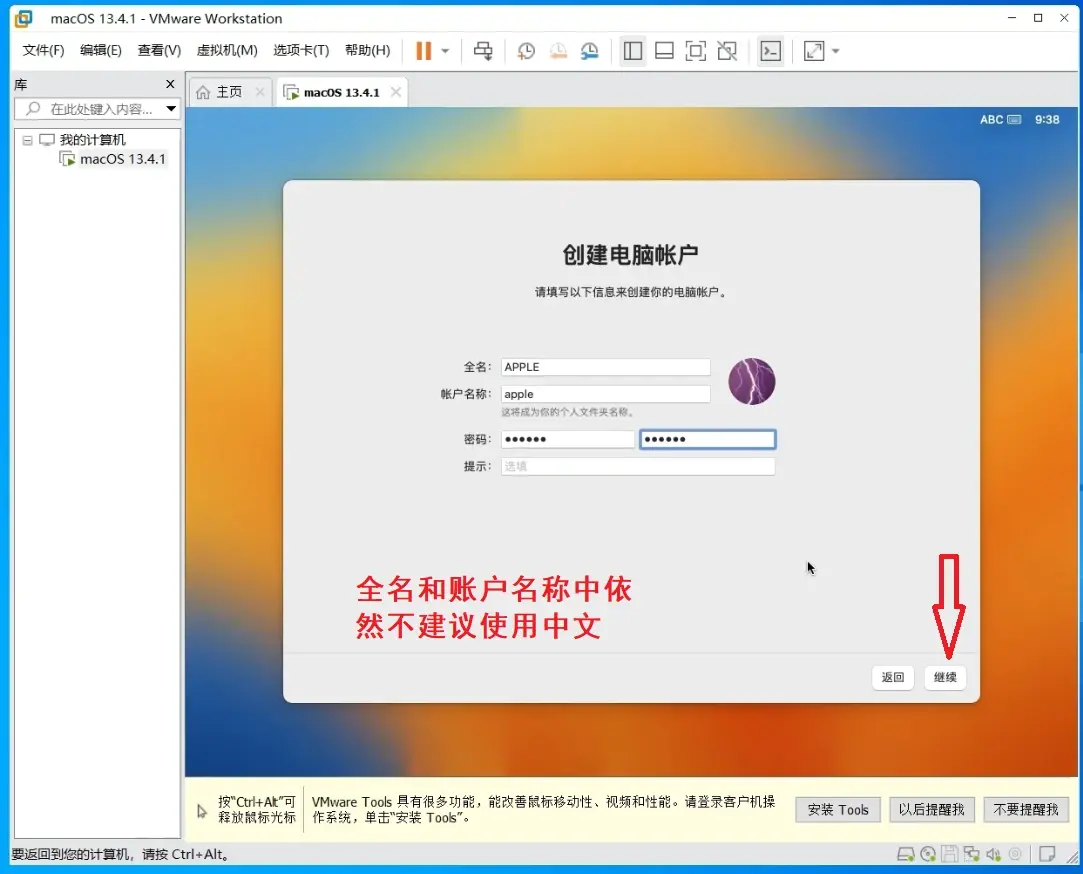Select the macOS 13.4.1 tab
Image resolution: width=1083 pixels, height=874 pixels.
341,92
